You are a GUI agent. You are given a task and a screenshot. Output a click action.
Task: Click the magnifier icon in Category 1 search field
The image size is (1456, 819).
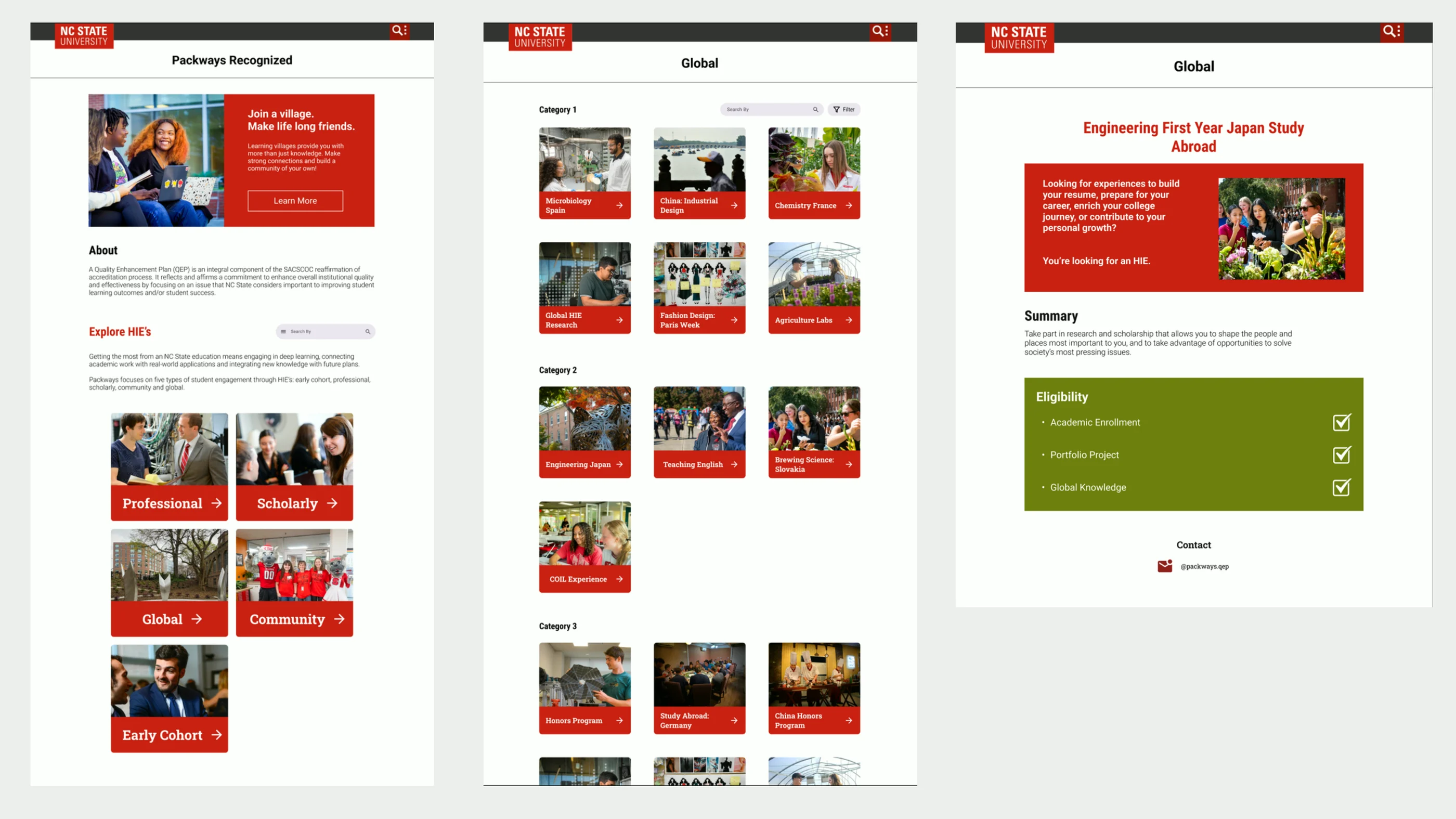(815, 110)
